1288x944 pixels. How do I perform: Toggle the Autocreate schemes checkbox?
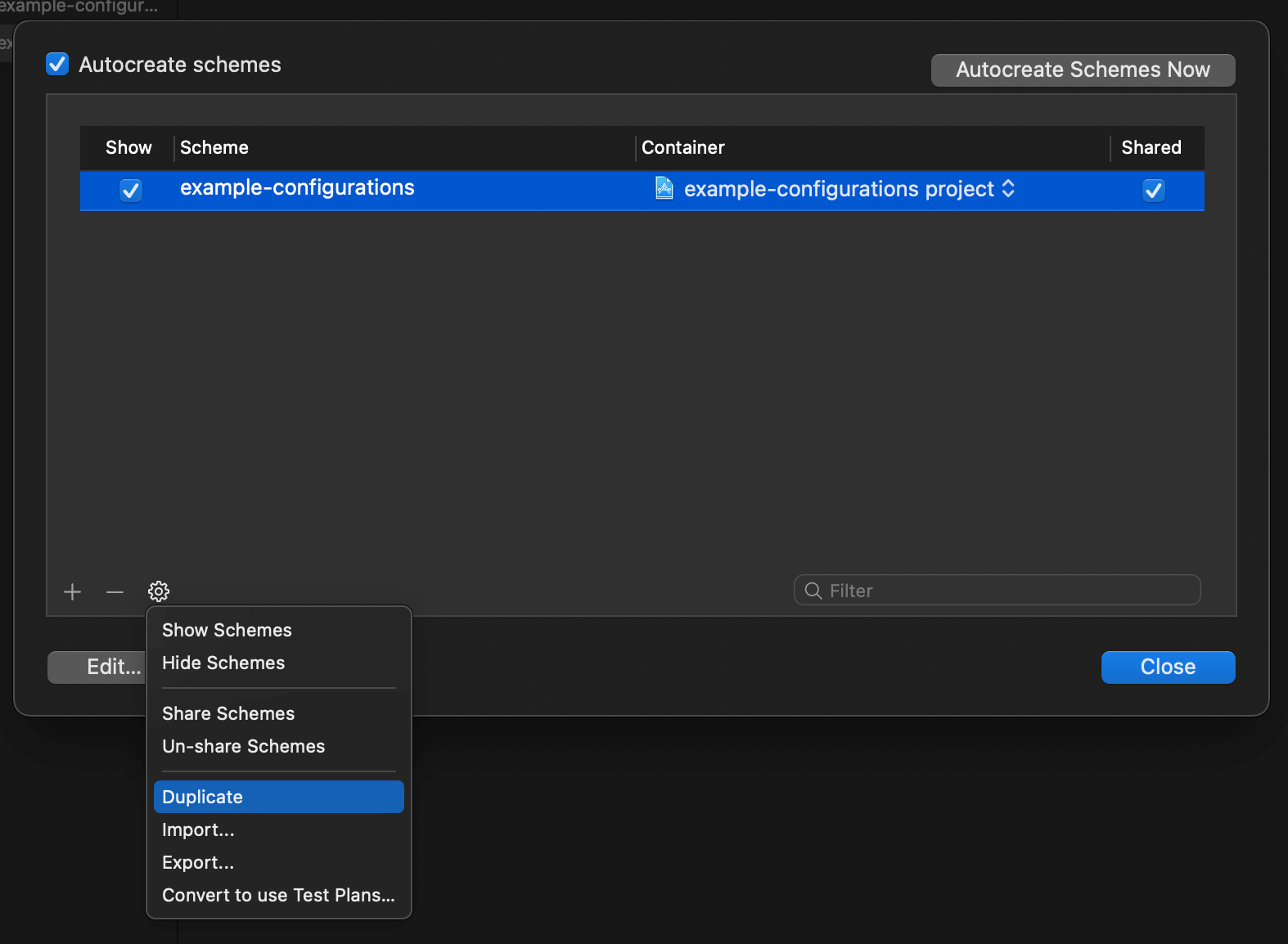57,65
